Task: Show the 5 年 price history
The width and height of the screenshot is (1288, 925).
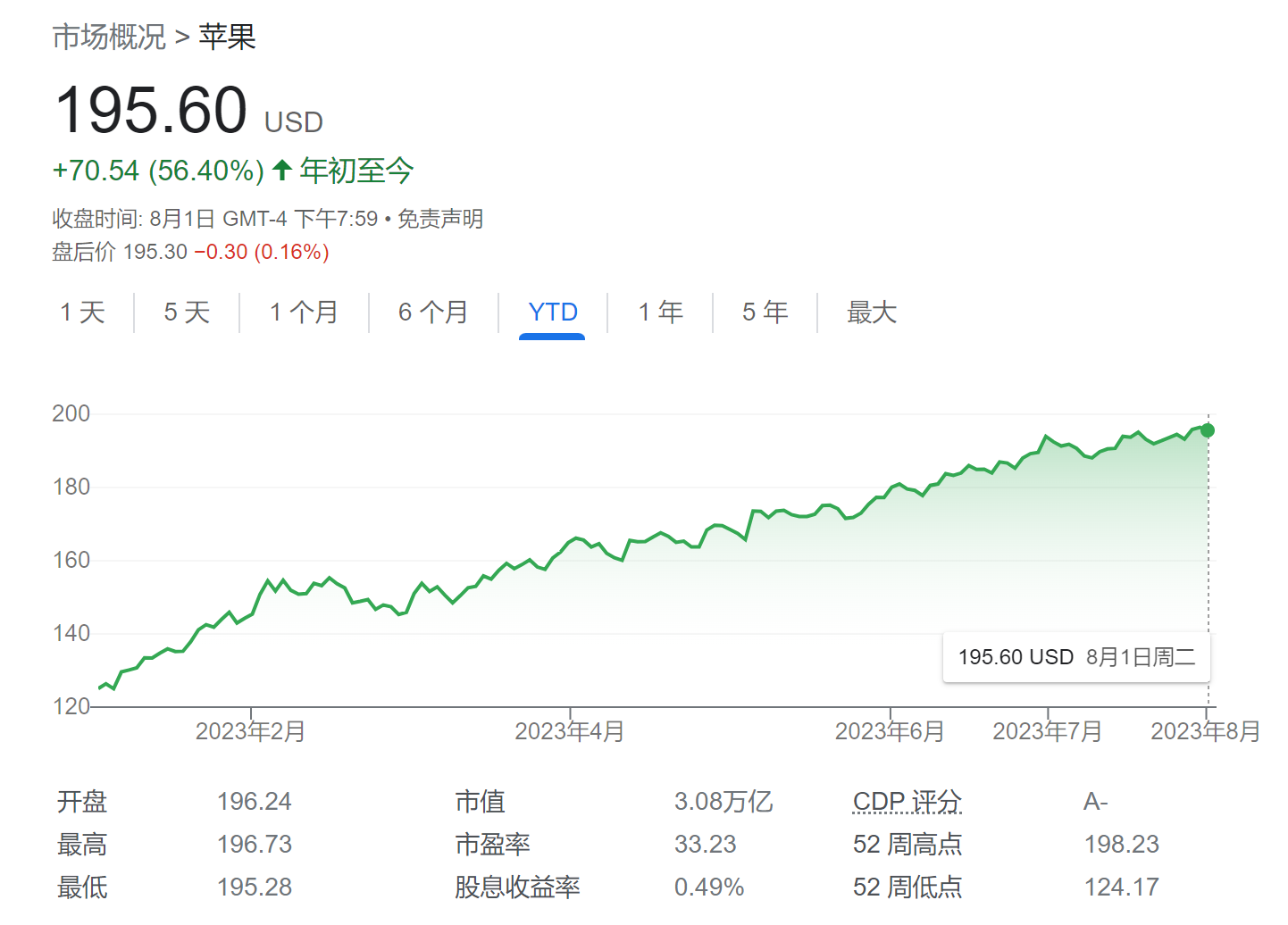Action: pyautogui.click(x=765, y=312)
